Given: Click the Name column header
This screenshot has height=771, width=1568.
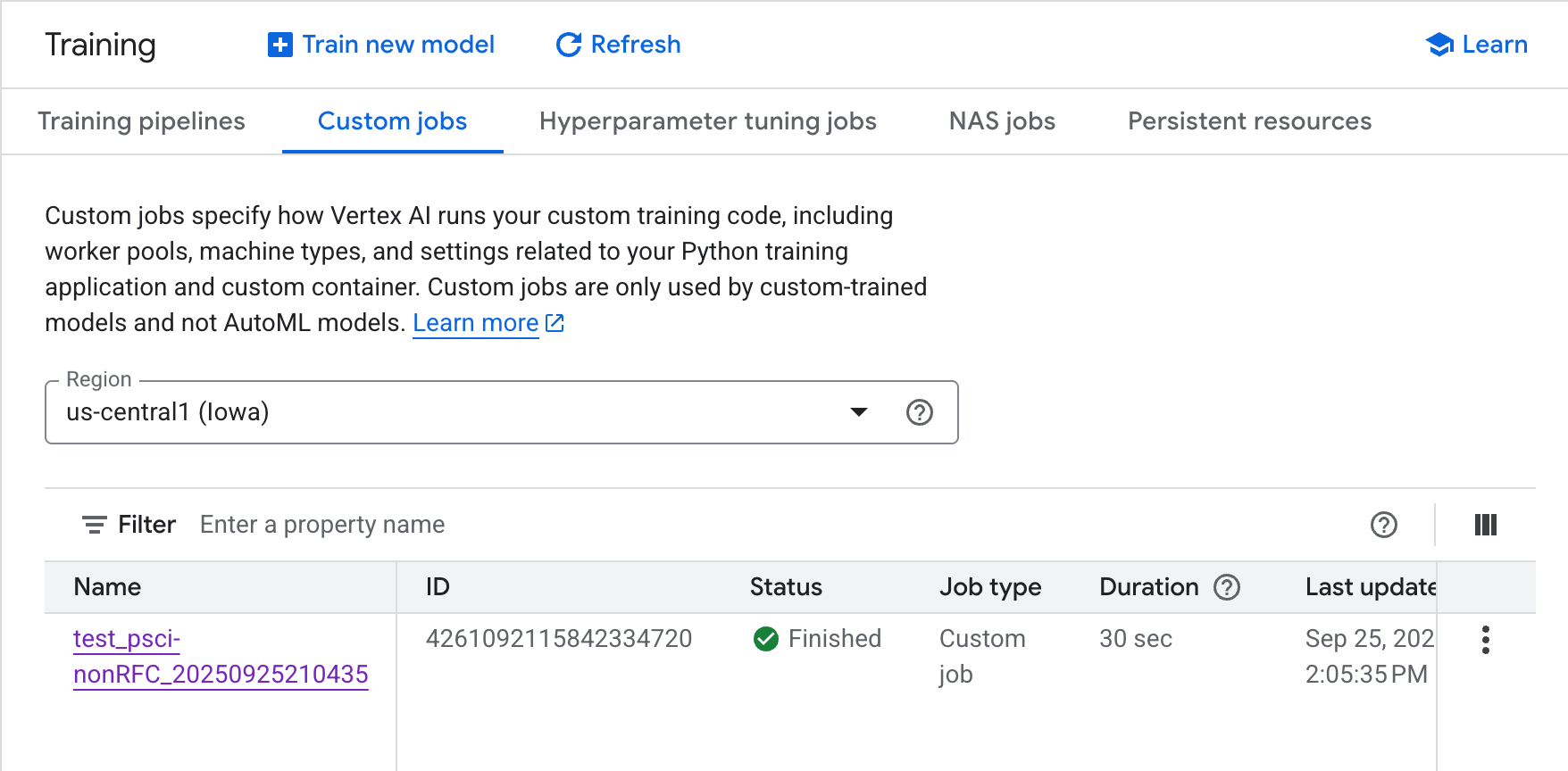Looking at the screenshot, I should click(x=107, y=587).
